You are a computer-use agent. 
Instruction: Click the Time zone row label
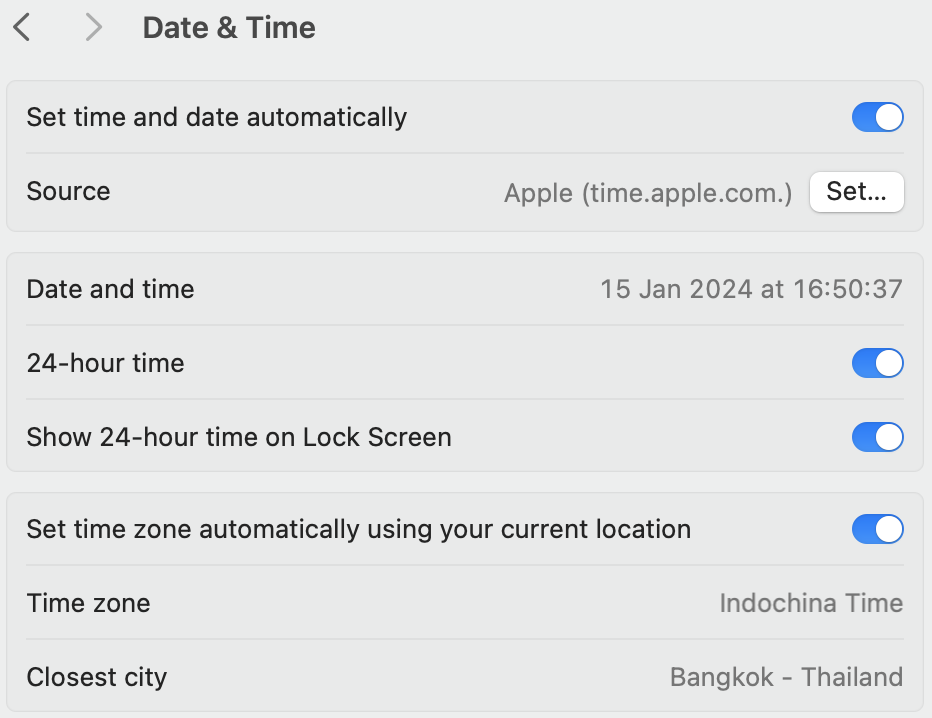[x=89, y=603]
